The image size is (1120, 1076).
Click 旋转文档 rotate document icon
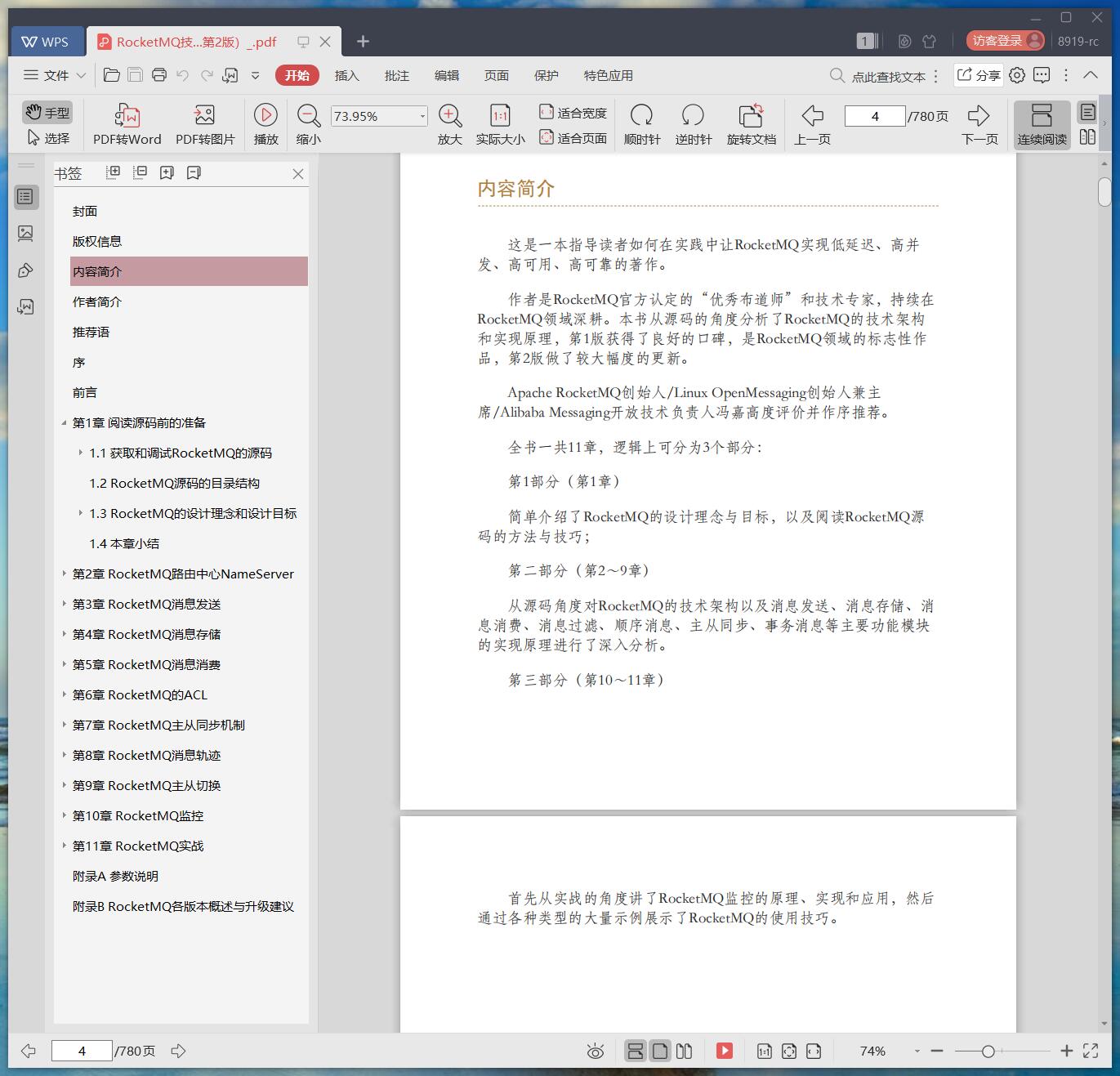pos(751,115)
